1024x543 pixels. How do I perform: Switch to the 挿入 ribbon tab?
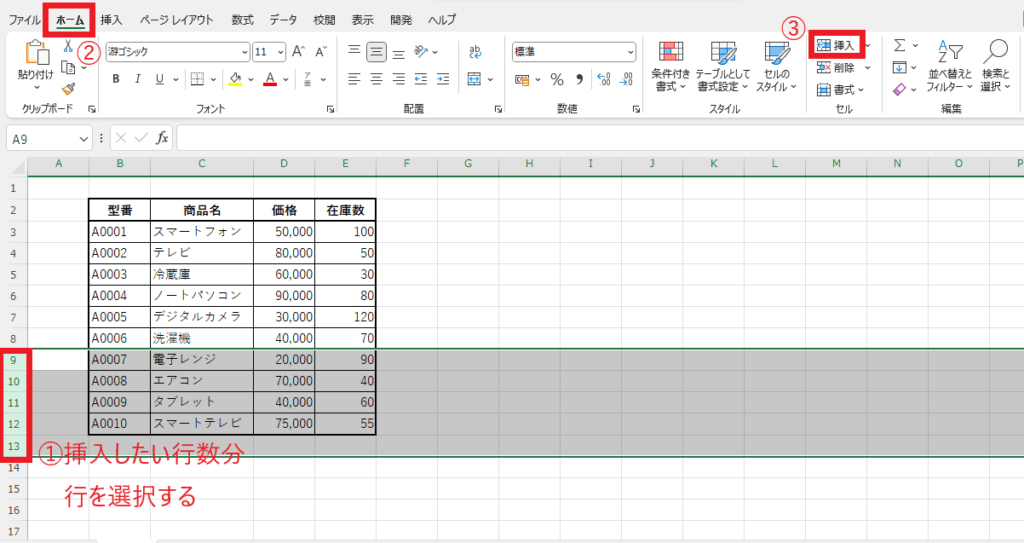point(111,20)
